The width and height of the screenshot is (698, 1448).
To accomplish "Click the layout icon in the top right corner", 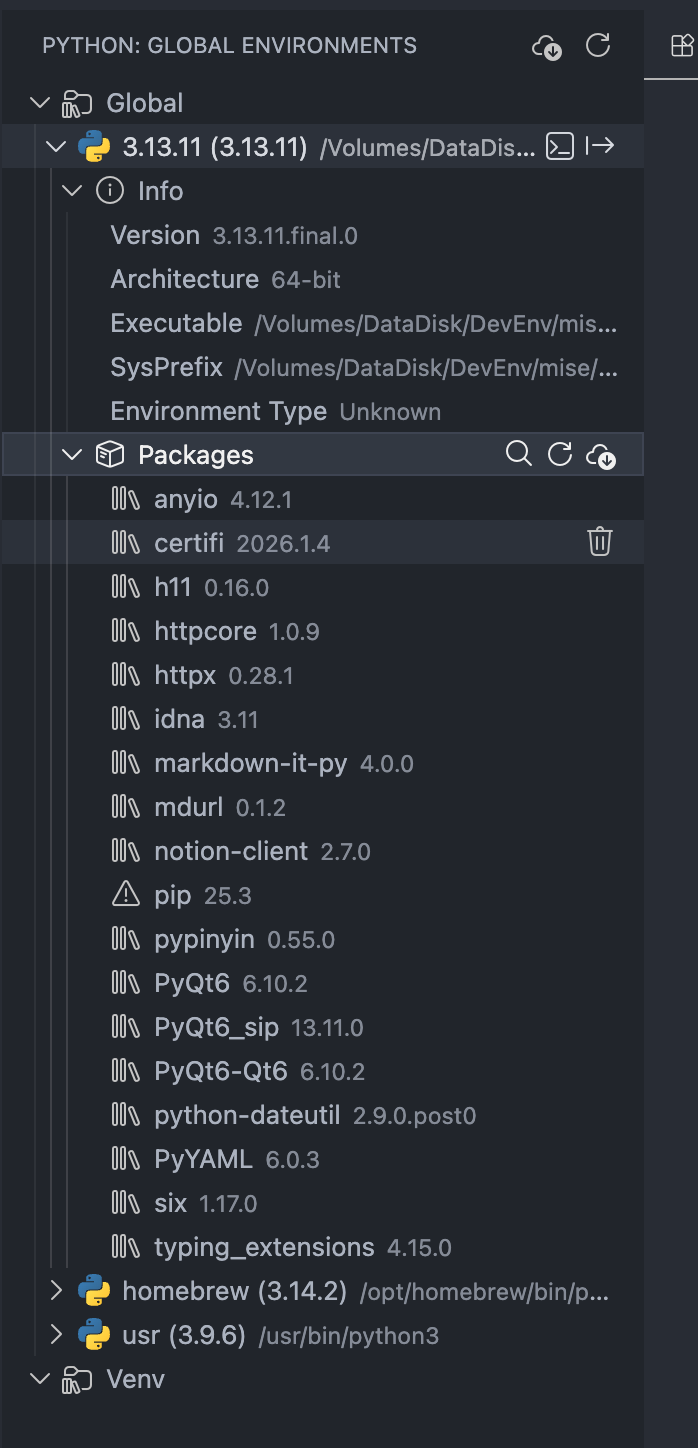I will [681, 46].
